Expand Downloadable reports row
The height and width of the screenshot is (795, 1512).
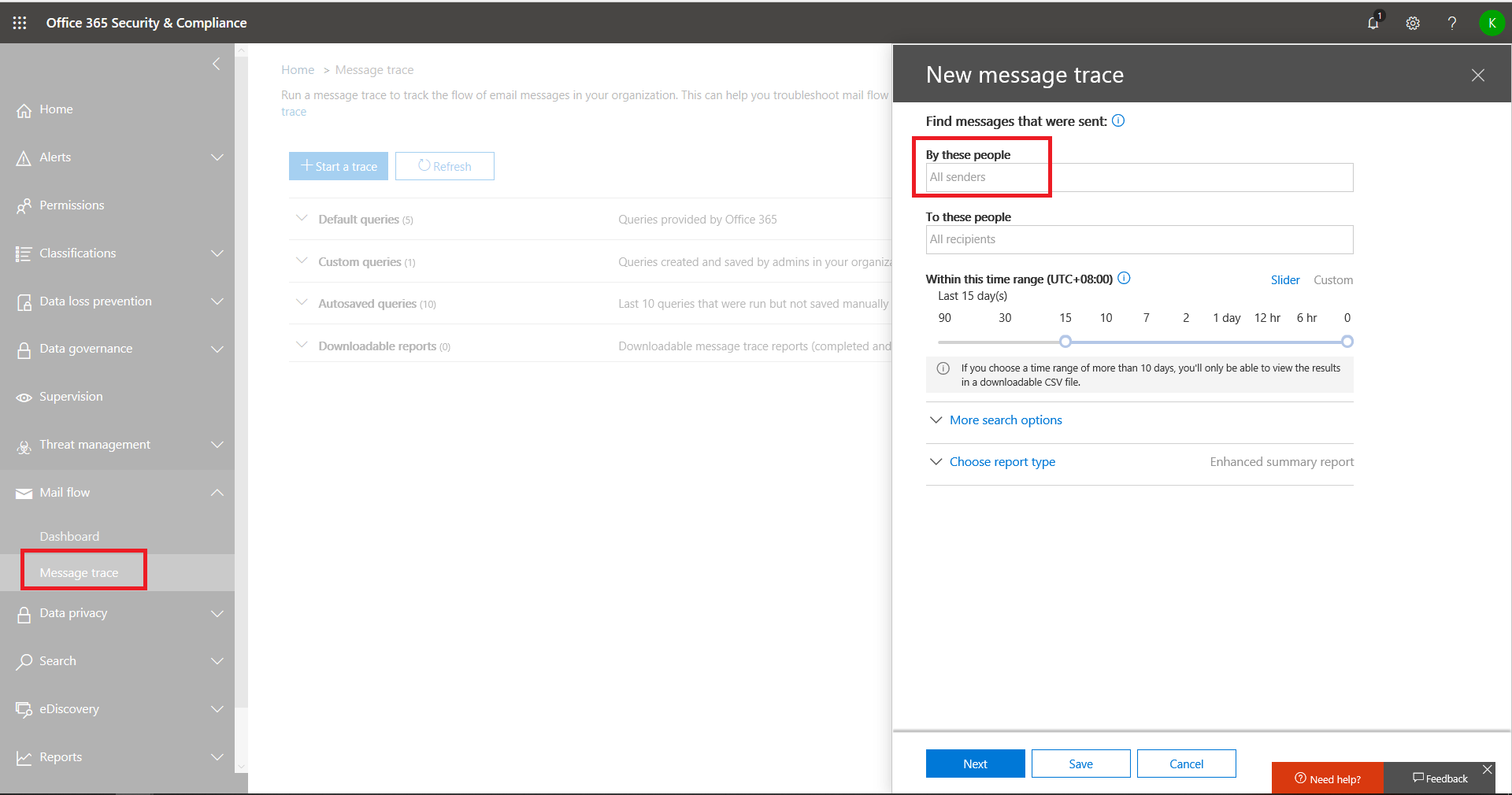tap(302, 345)
